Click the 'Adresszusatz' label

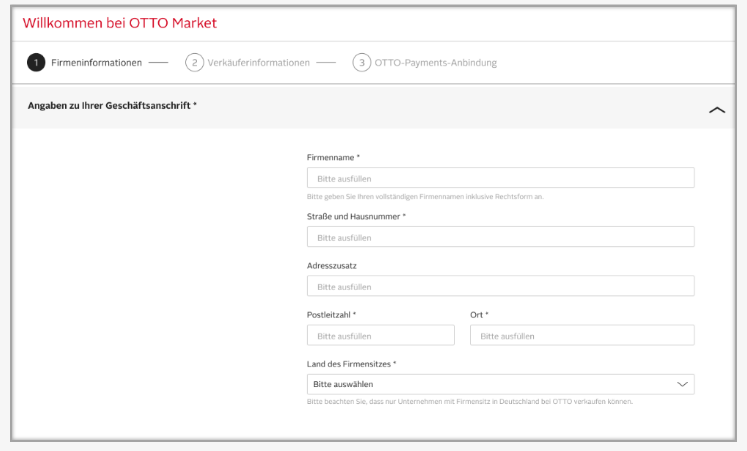coord(332,266)
